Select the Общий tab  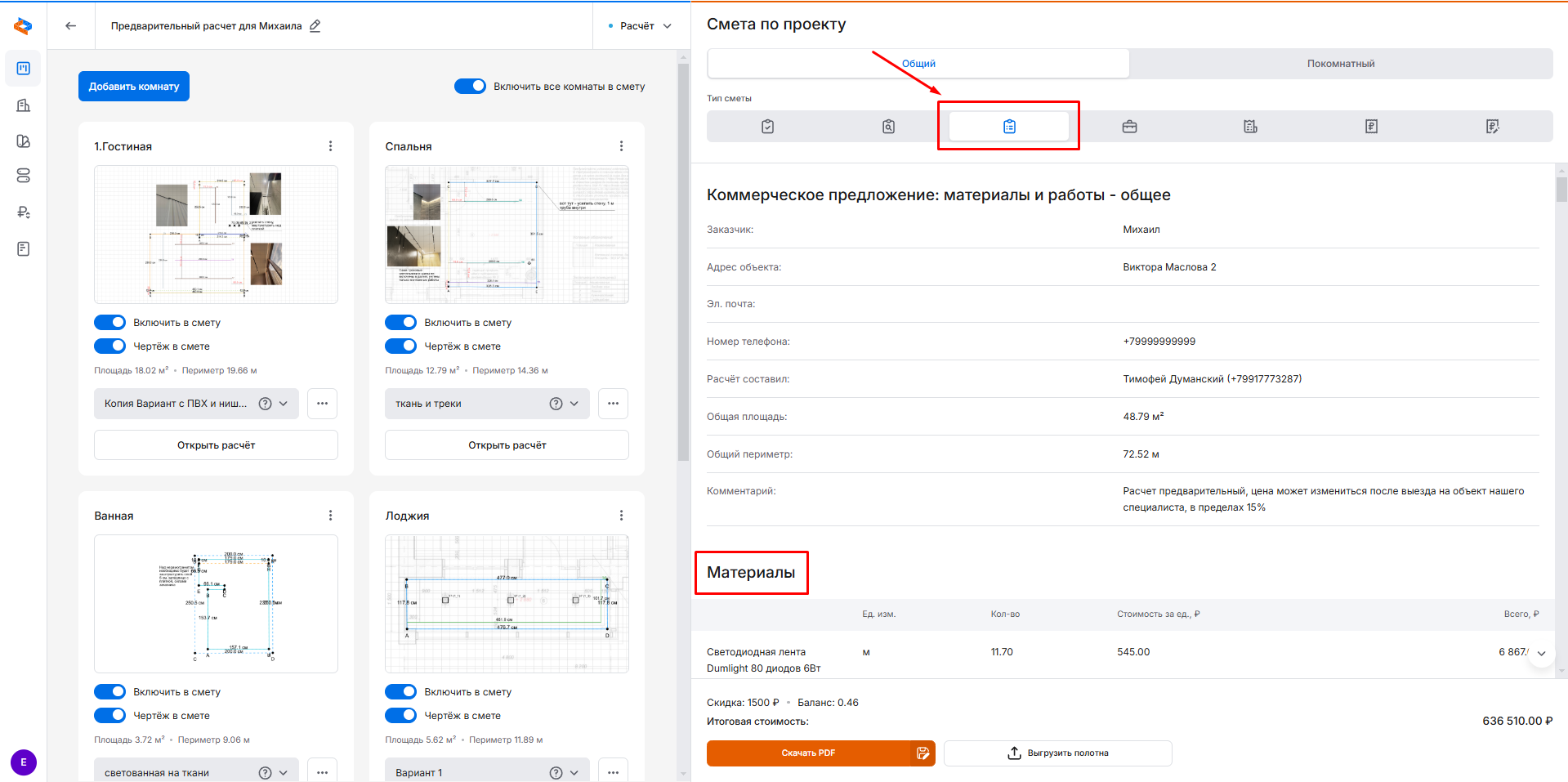(918, 64)
